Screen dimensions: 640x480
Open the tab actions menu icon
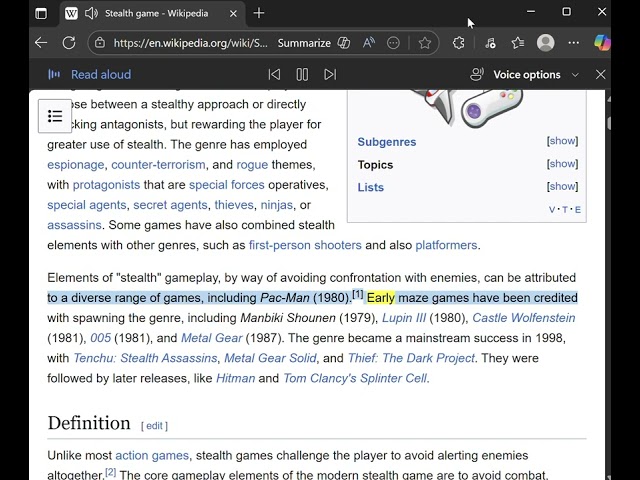coord(41,13)
